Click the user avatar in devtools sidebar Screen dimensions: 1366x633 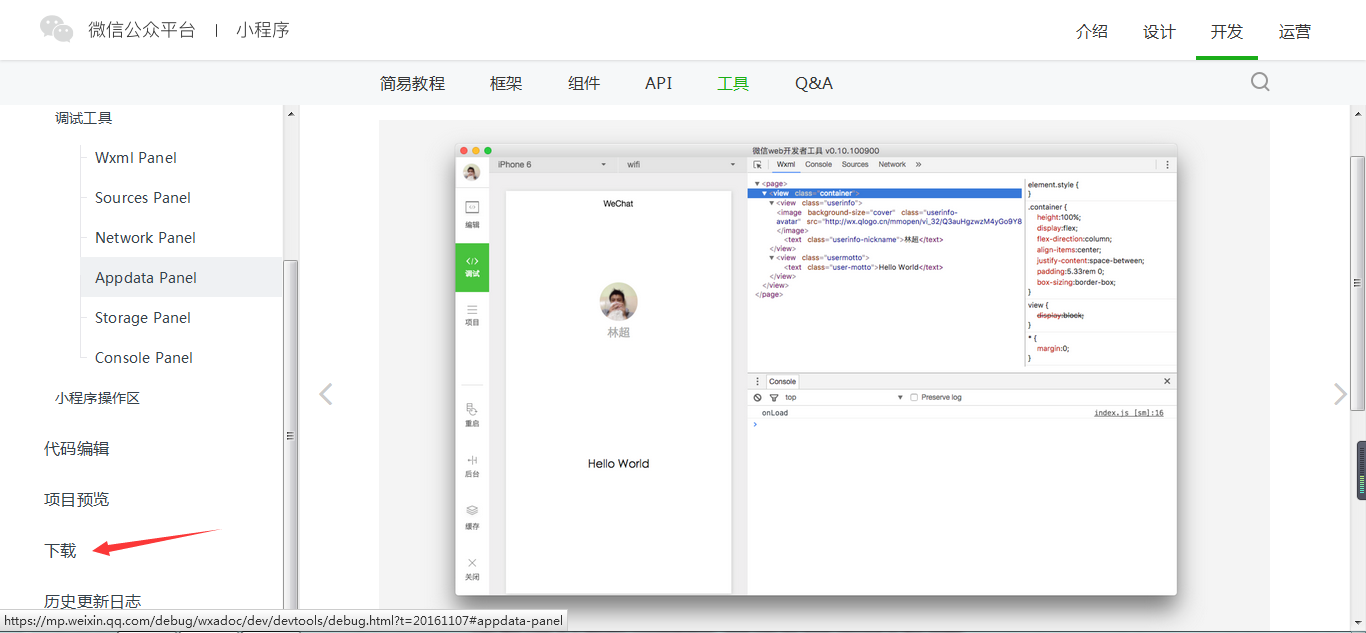coord(472,172)
